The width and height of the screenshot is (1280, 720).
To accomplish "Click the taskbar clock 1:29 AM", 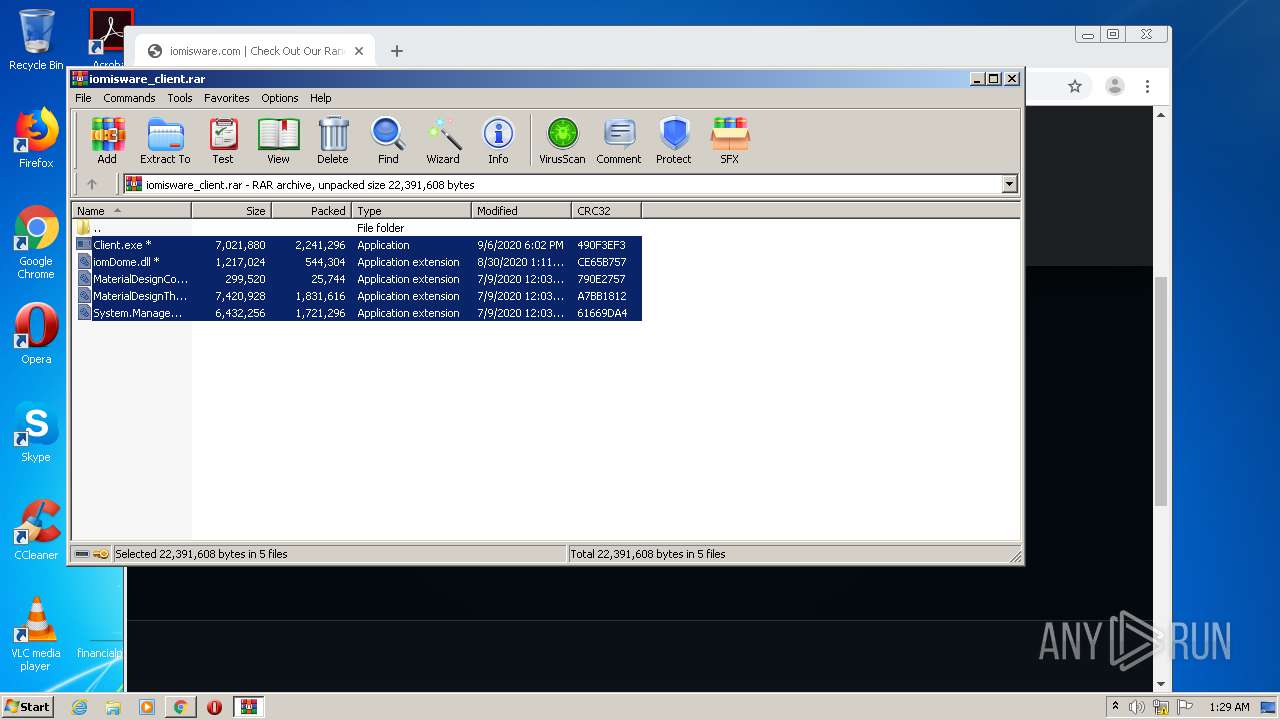I will [x=1229, y=707].
